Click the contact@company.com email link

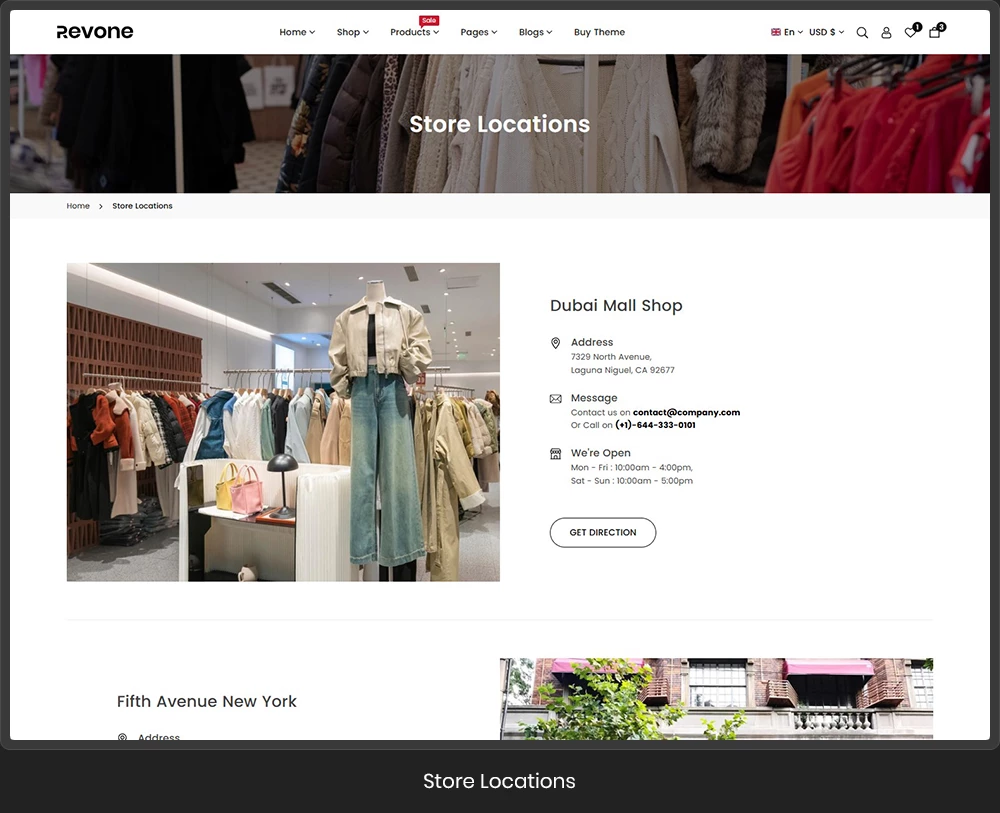pyautogui.click(x=686, y=412)
